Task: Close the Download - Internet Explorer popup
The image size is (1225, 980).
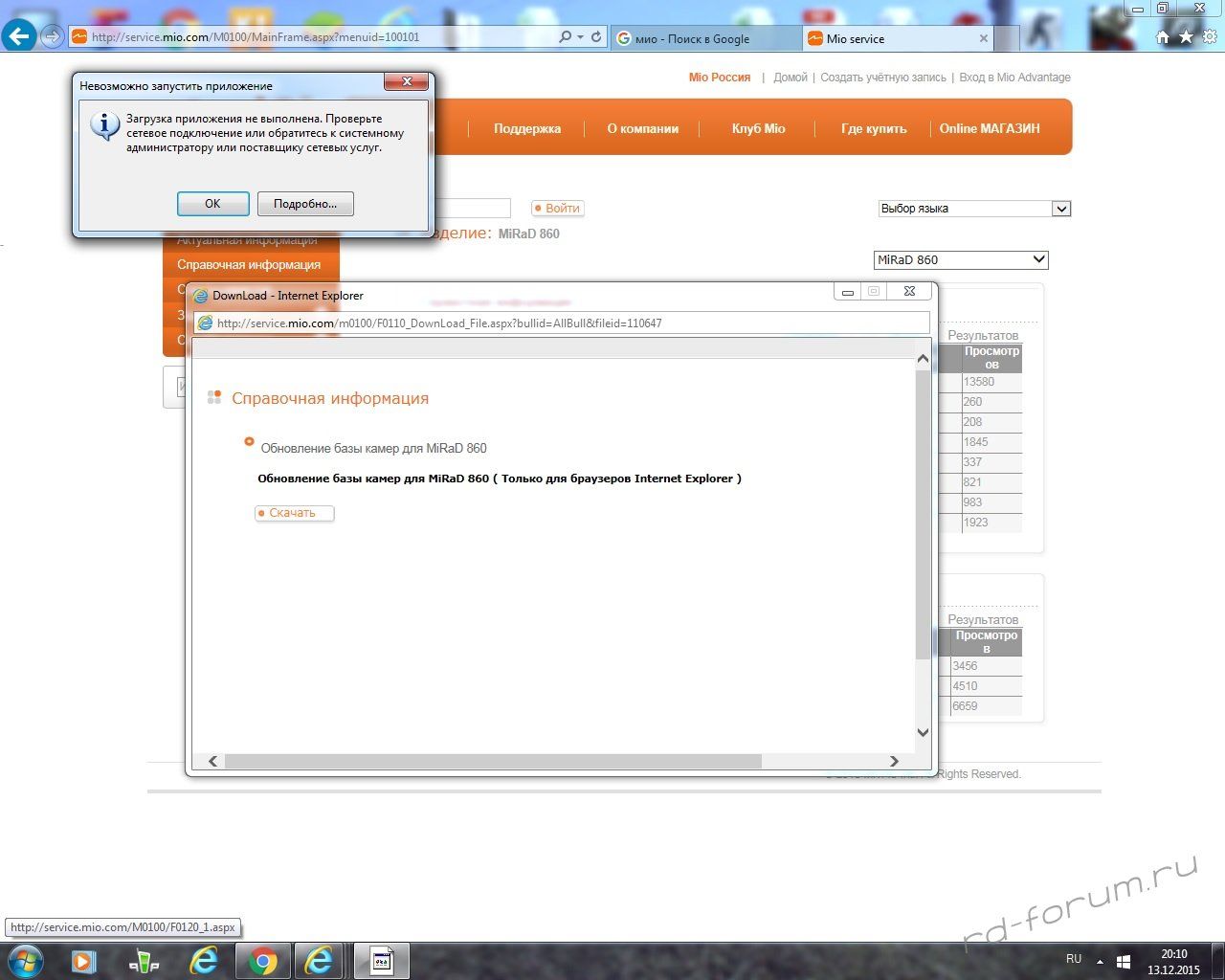Action: click(x=909, y=291)
